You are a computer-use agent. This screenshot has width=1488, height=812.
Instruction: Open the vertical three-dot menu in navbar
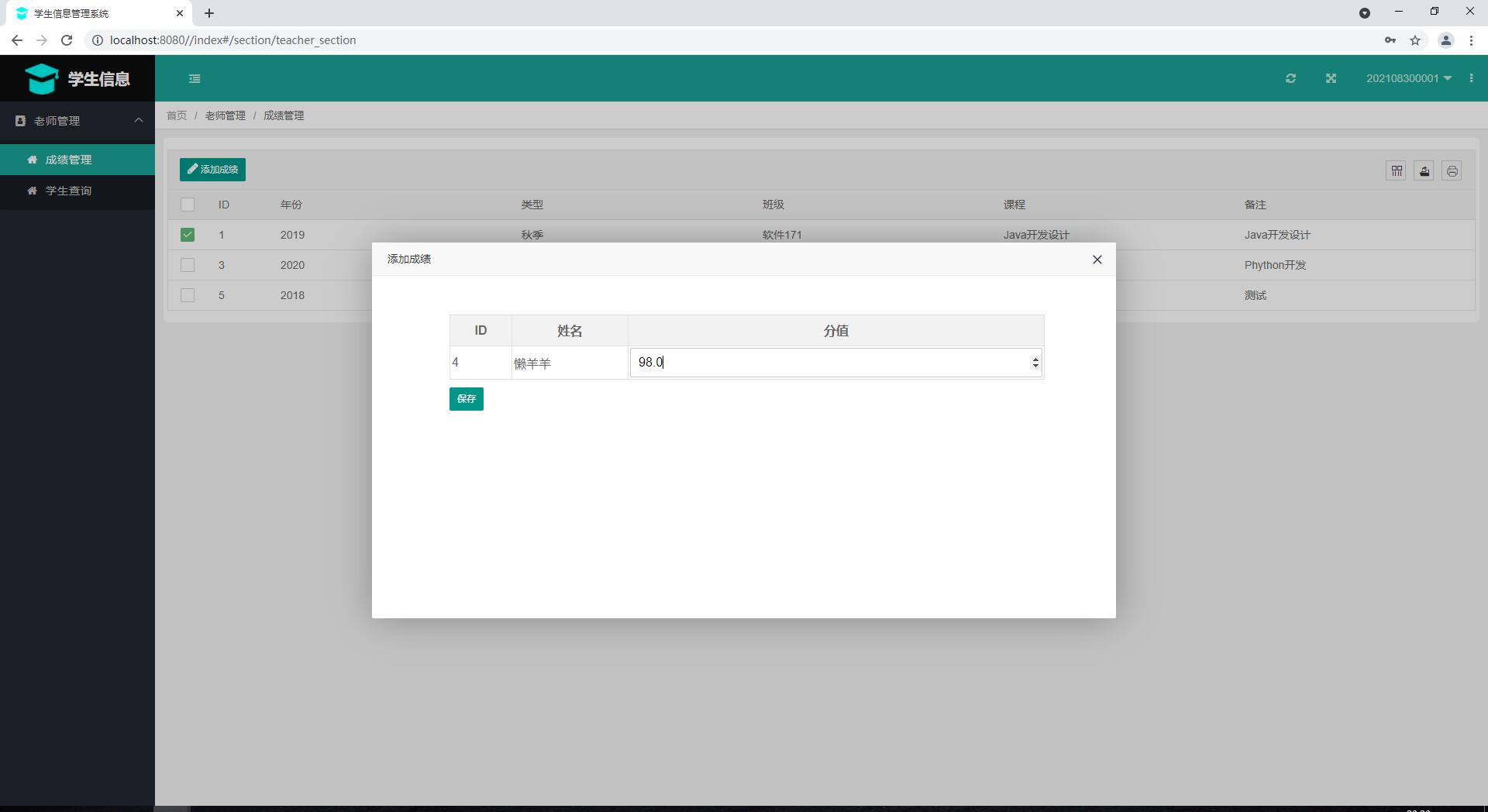1471,78
